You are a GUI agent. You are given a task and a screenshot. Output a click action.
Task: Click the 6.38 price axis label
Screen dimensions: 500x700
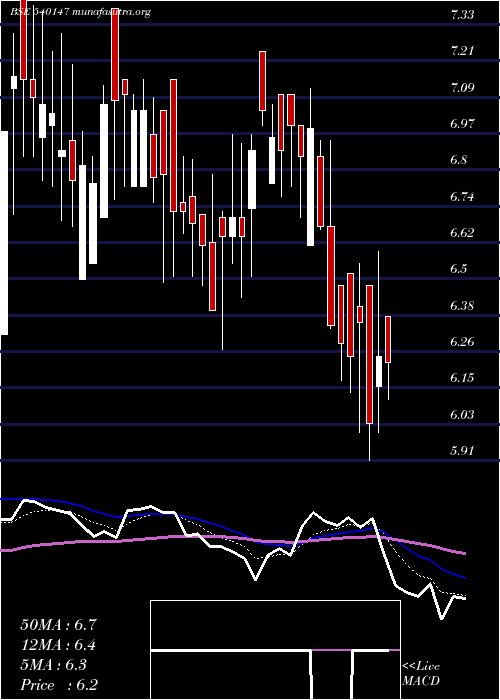coord(462,306)
